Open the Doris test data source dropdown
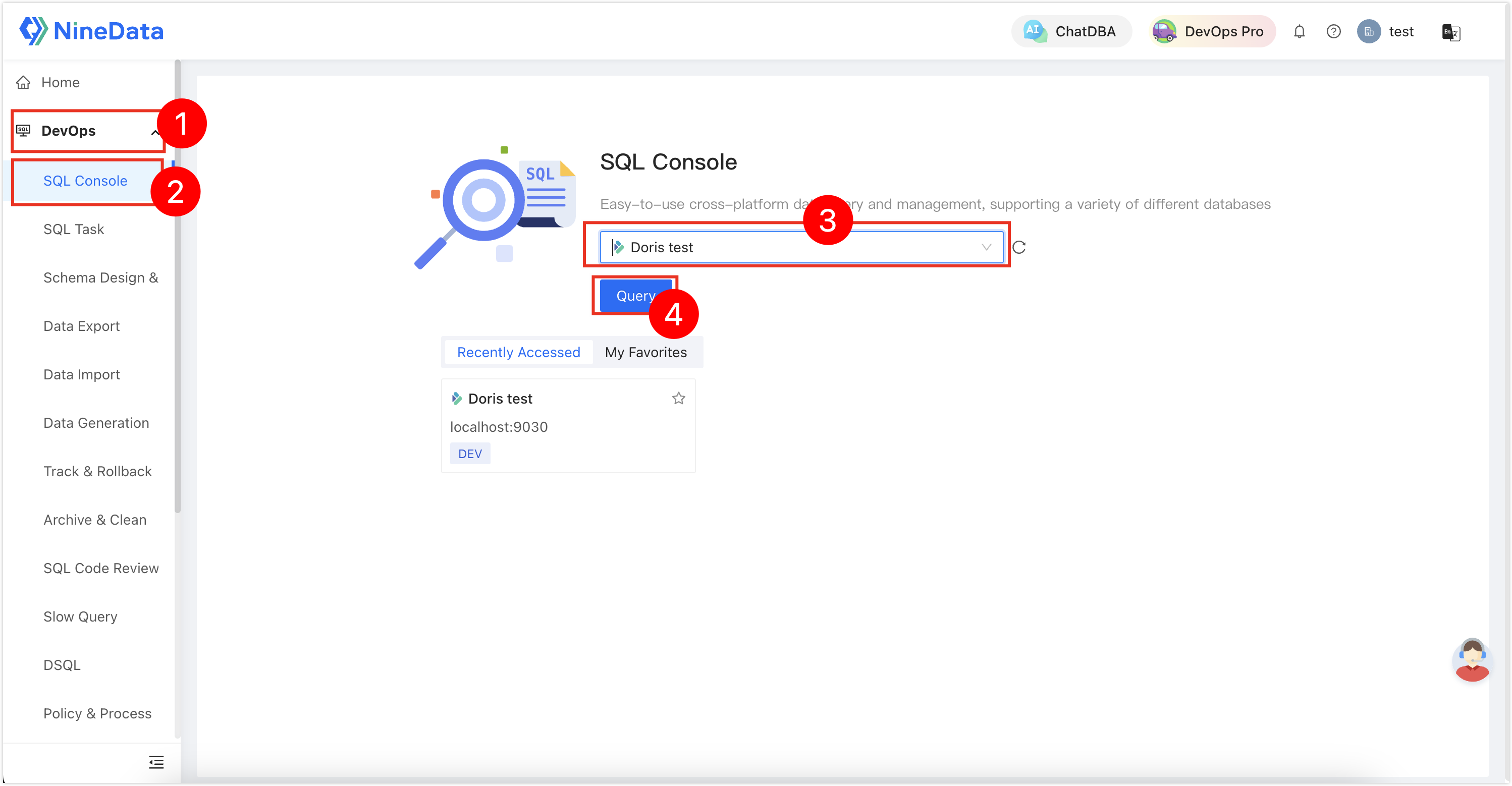The width and height of the screenshot is (1512, 786). (801, 248)
